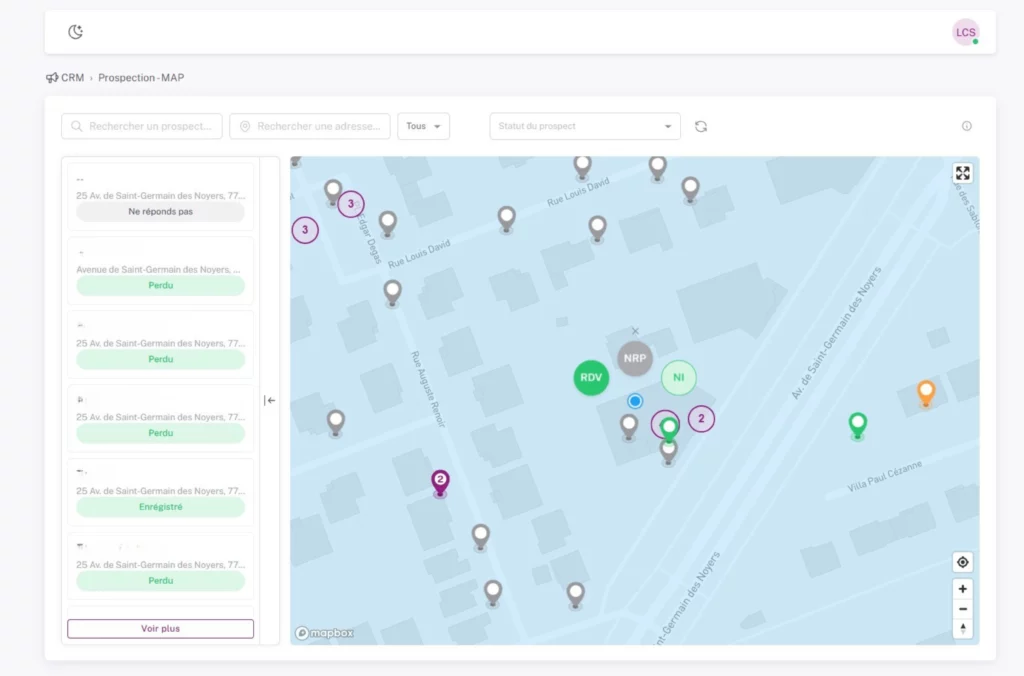Expand the Statut du prospect dropdown
The image size is (1024, 676).
tap(584, 126)
